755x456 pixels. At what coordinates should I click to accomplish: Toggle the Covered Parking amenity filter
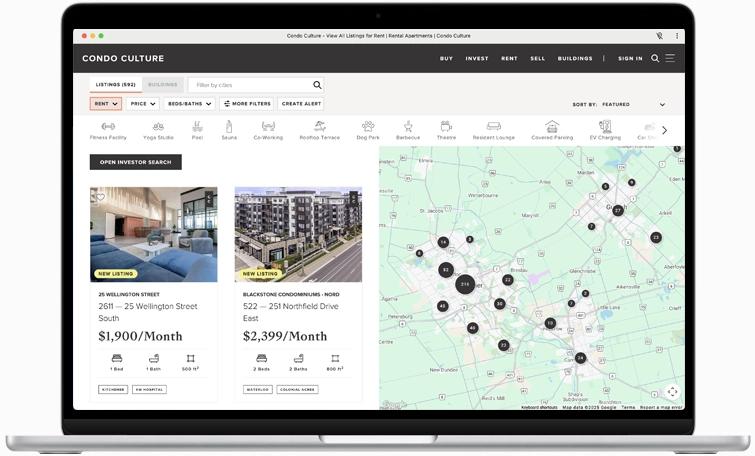552,127
